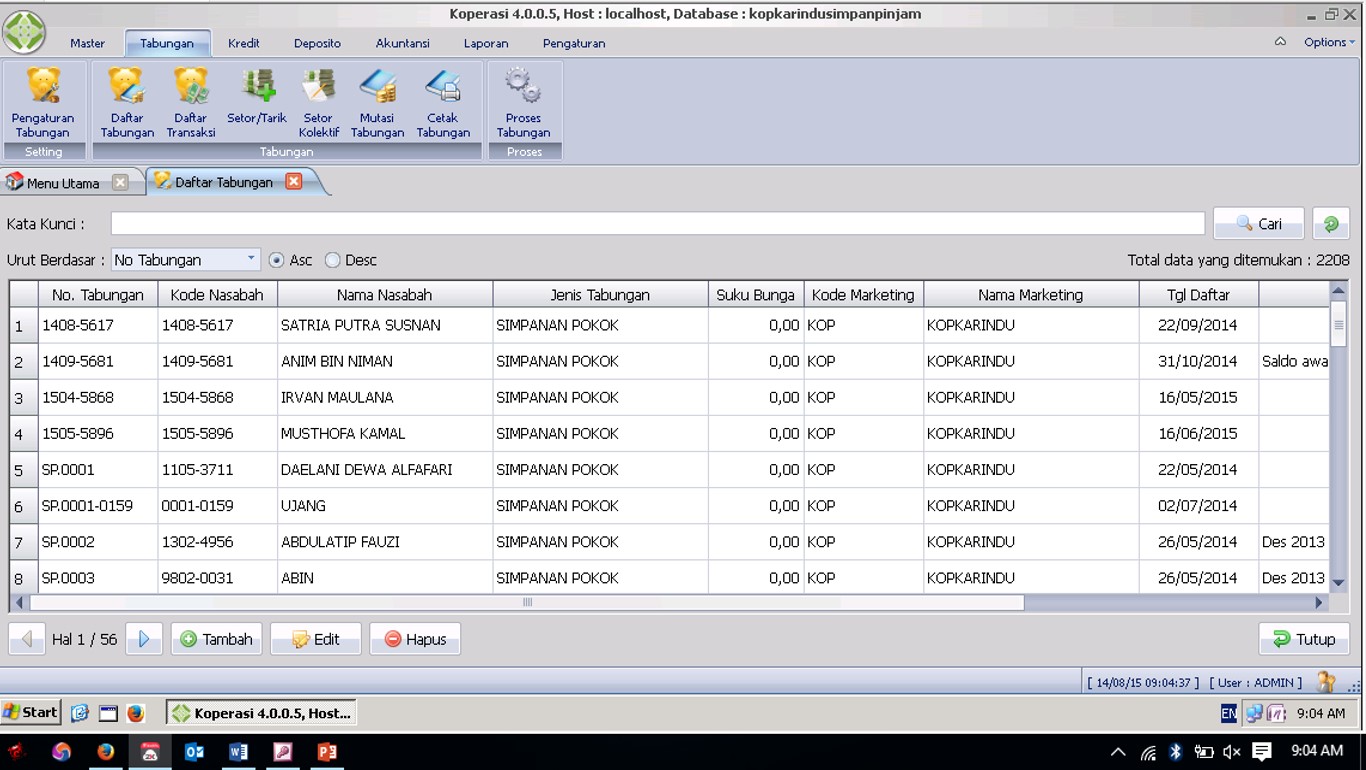Select the IRVAN MAULANA row

tap(670, 397)
